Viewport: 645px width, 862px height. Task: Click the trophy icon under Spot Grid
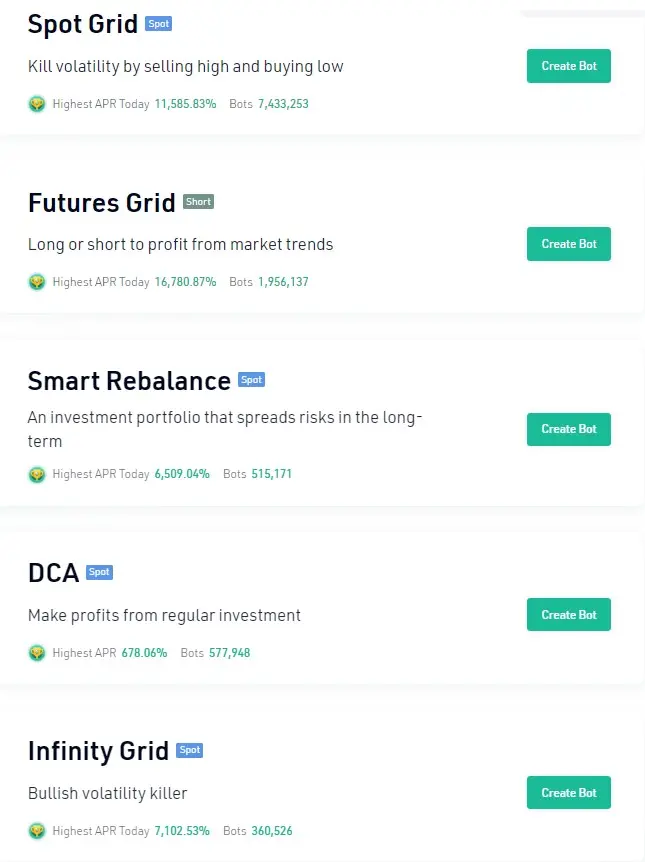coord(37,103)
